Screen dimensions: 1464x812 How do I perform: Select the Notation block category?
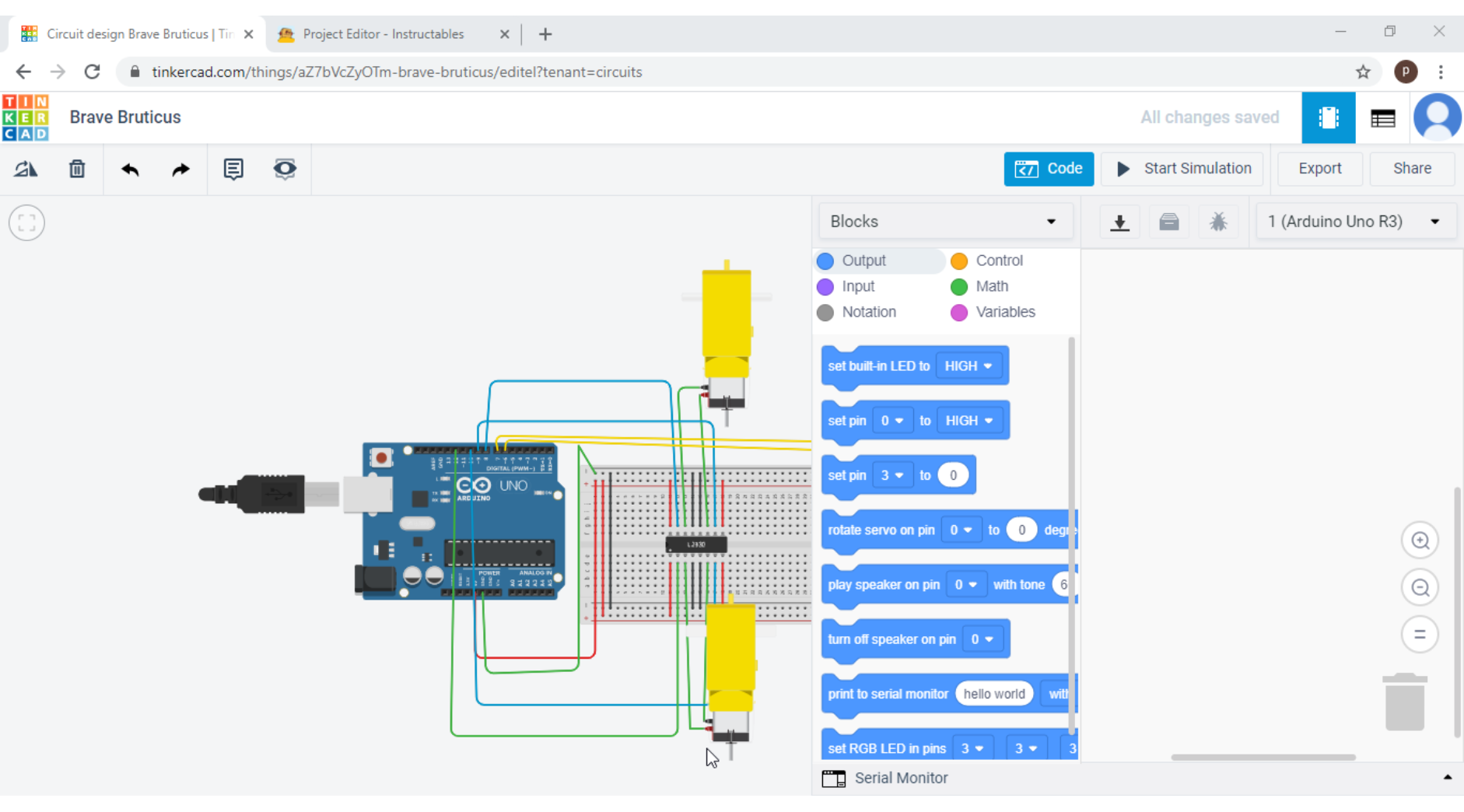(x=856, y=312)
